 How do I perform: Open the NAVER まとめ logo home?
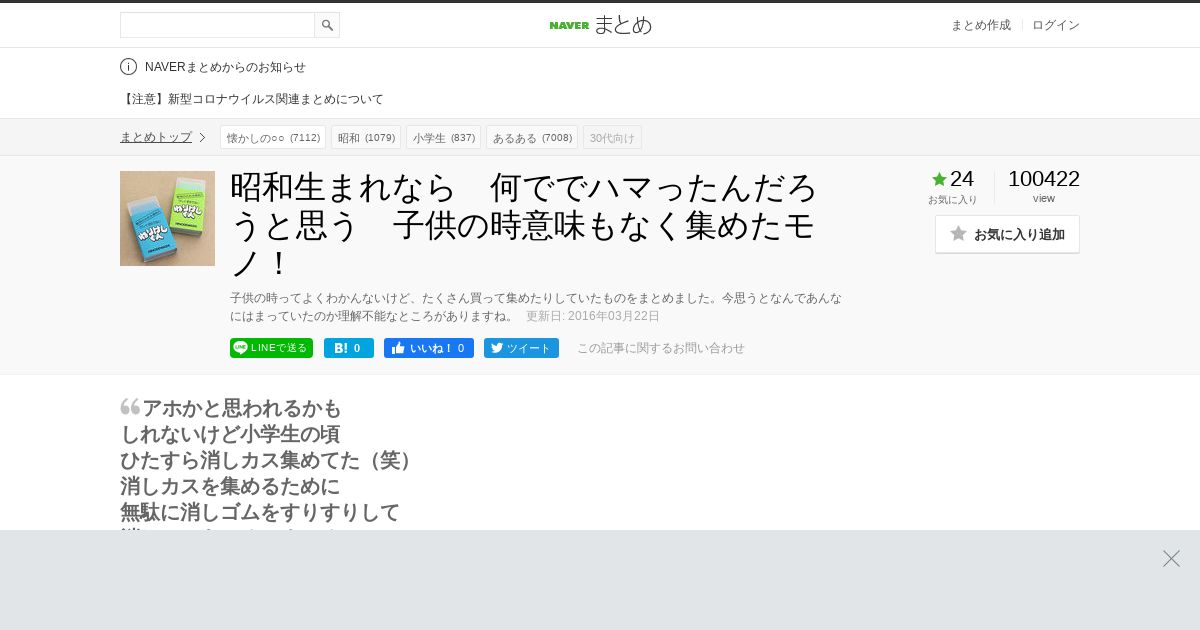coord(600,25)
